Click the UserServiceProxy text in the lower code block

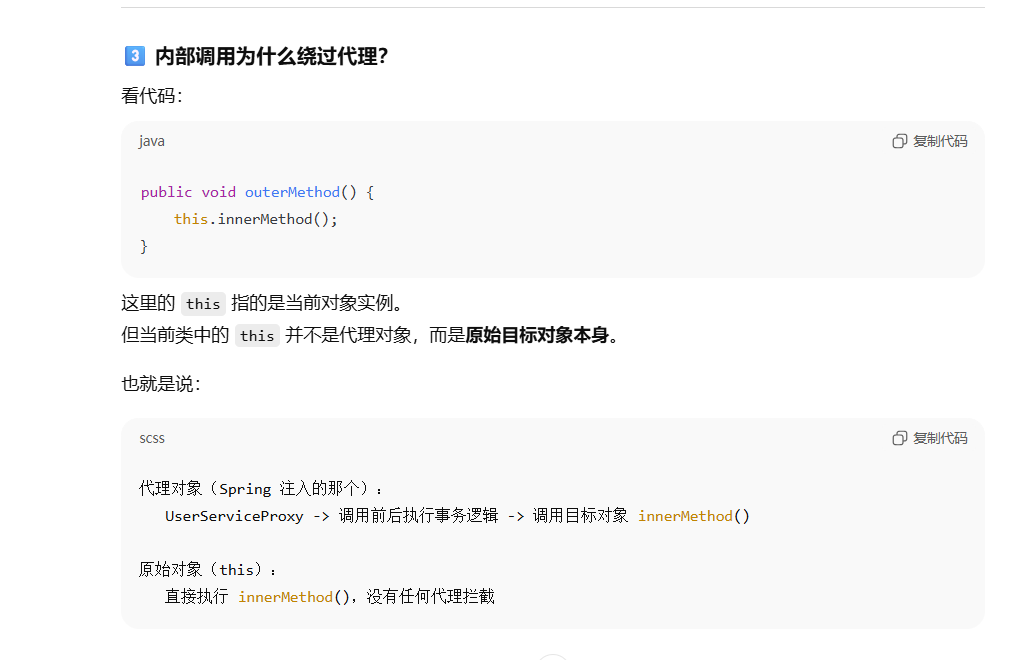pyautogui.click(x=234, y=515)
